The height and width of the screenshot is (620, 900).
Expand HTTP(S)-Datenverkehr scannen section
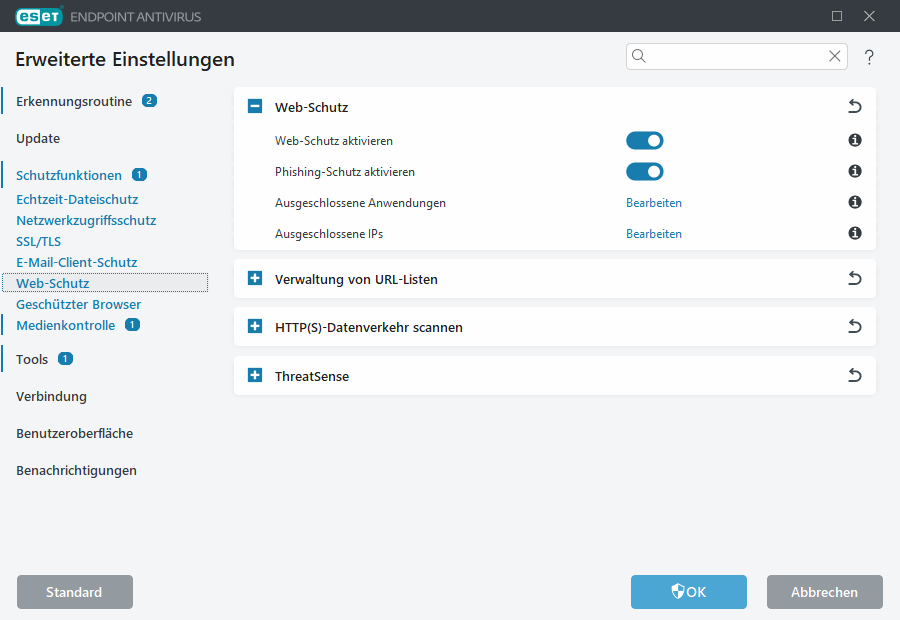[x=255, y=327]
